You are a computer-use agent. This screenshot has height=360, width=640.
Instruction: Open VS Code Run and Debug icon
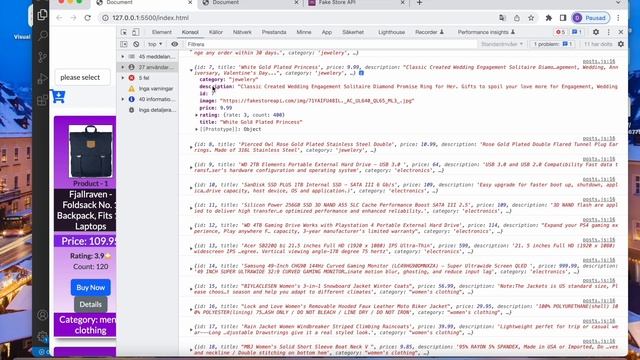[x=42, y=78]
